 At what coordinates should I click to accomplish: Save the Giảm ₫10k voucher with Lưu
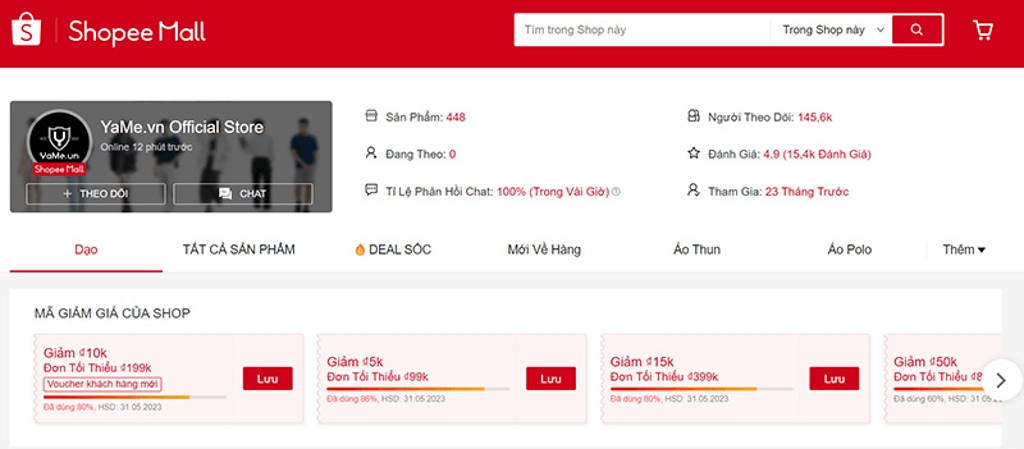point(268,379)
